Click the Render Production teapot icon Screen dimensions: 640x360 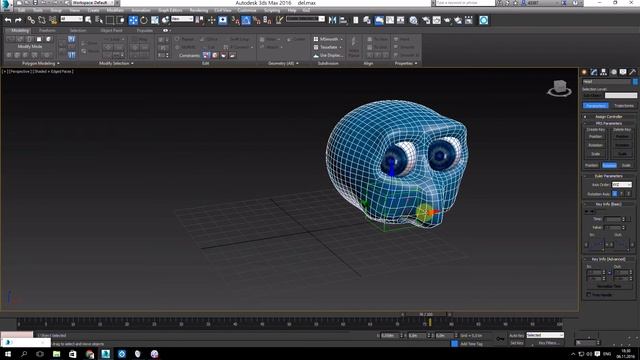click(447, 20)
